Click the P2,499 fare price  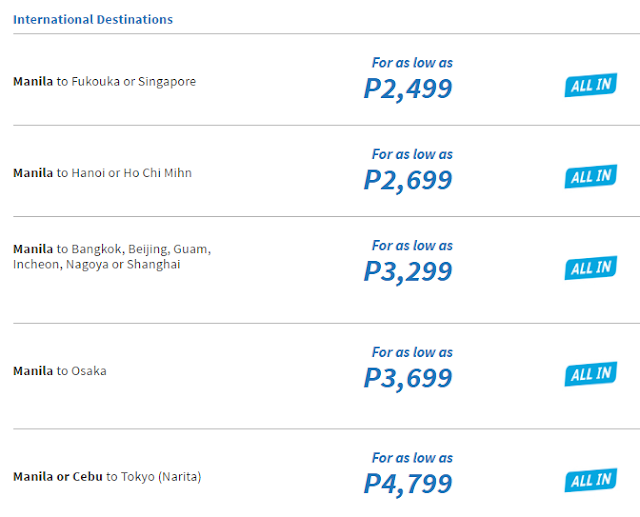[408, 89]
